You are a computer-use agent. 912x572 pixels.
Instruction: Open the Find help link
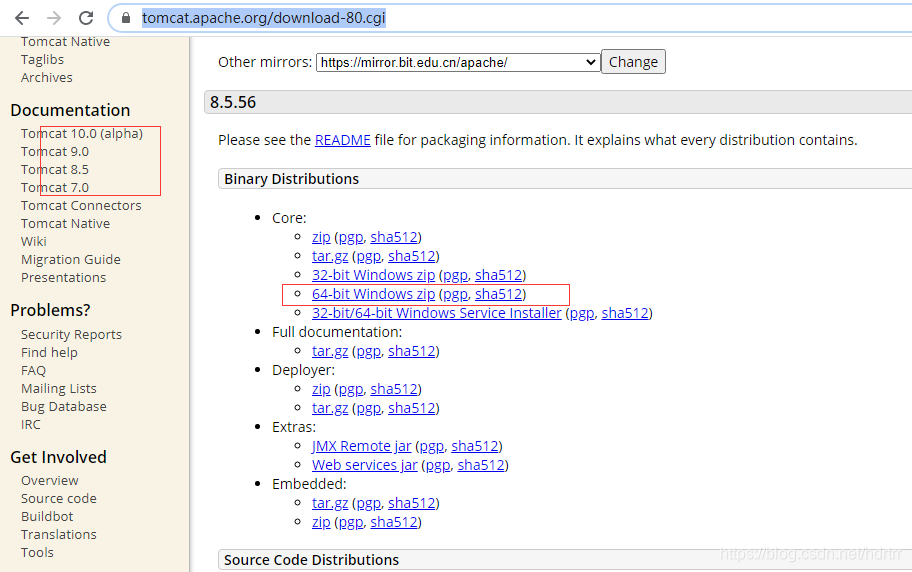[x=49, y=353]
